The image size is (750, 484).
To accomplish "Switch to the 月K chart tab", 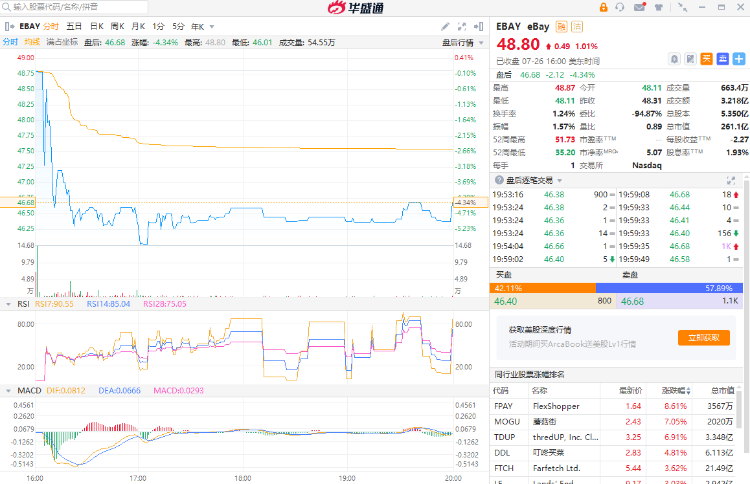I will pos(138,26).
